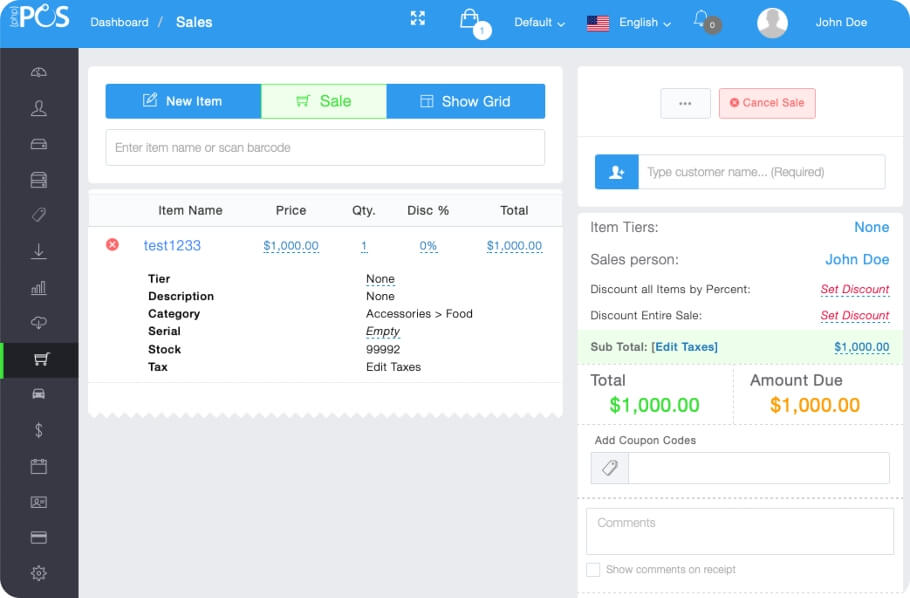The width and height of the screenshot is (910, 598).
Task: Click the Sub Total amount $1,000.00
Action: point(862,347)
